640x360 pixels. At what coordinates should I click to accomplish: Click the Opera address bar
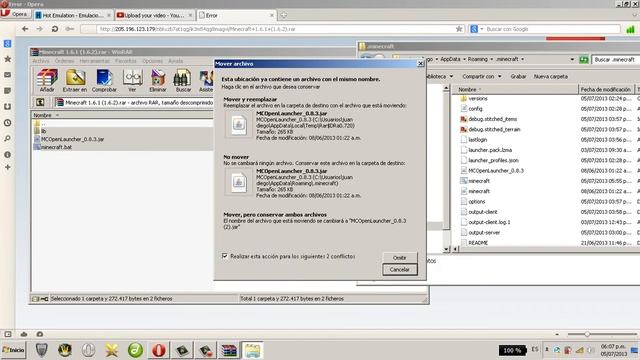[273, 29]
